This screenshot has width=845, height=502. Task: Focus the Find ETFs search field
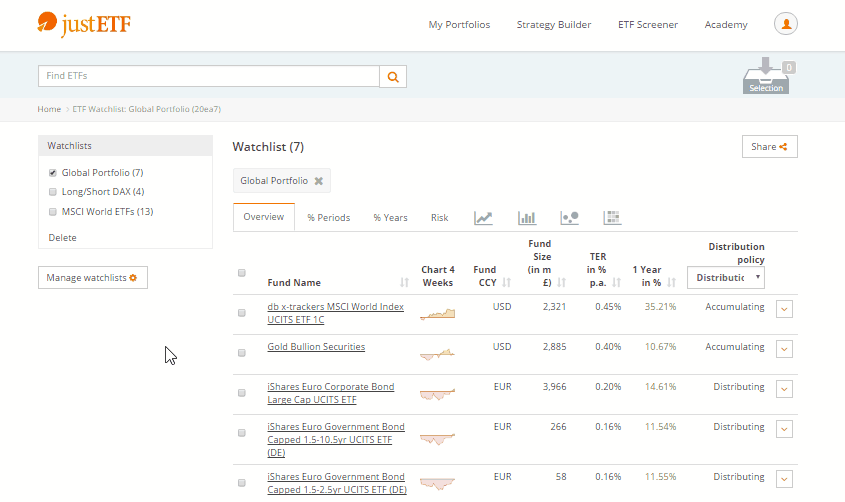coord(208,76)
